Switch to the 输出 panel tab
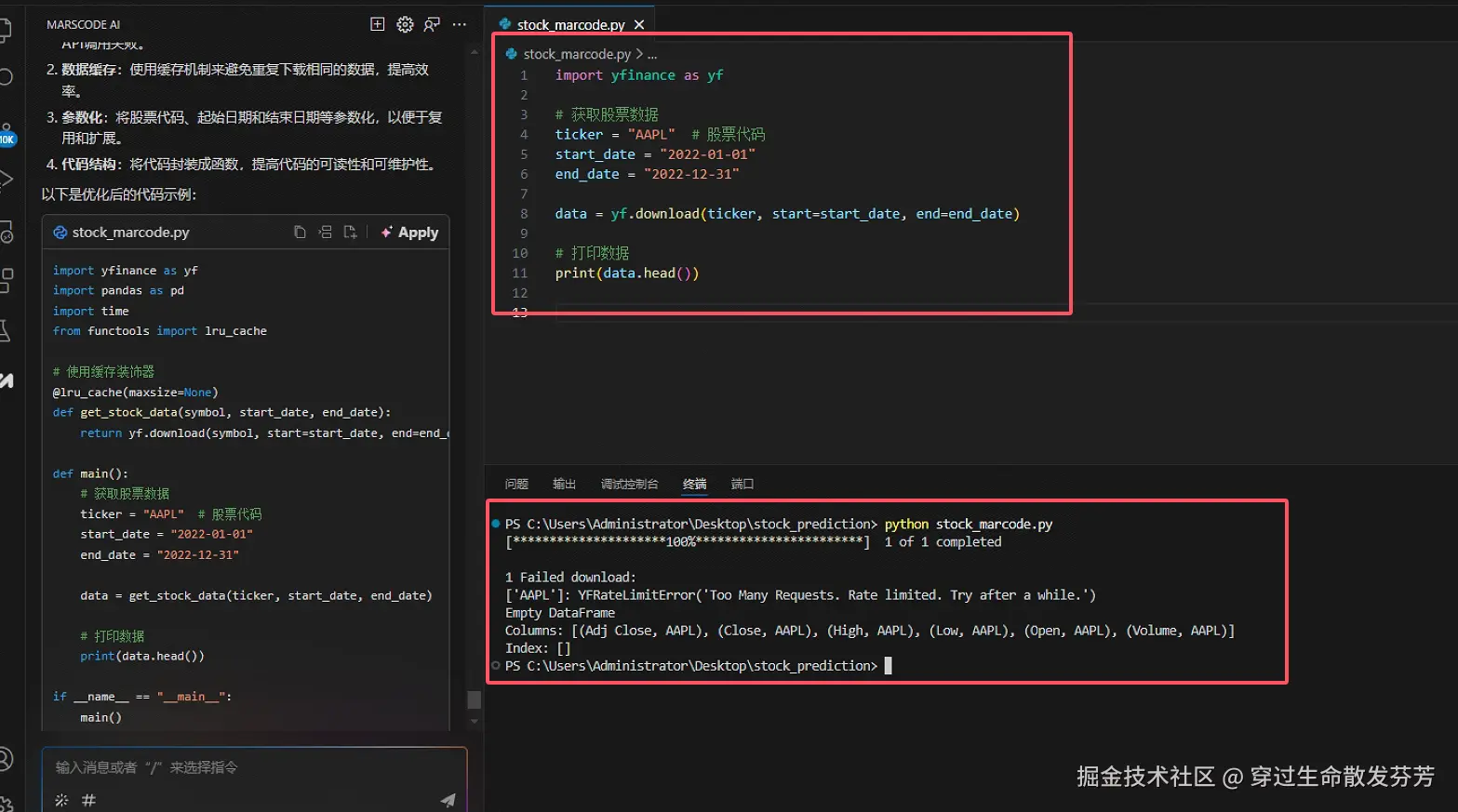 [564, 484]
